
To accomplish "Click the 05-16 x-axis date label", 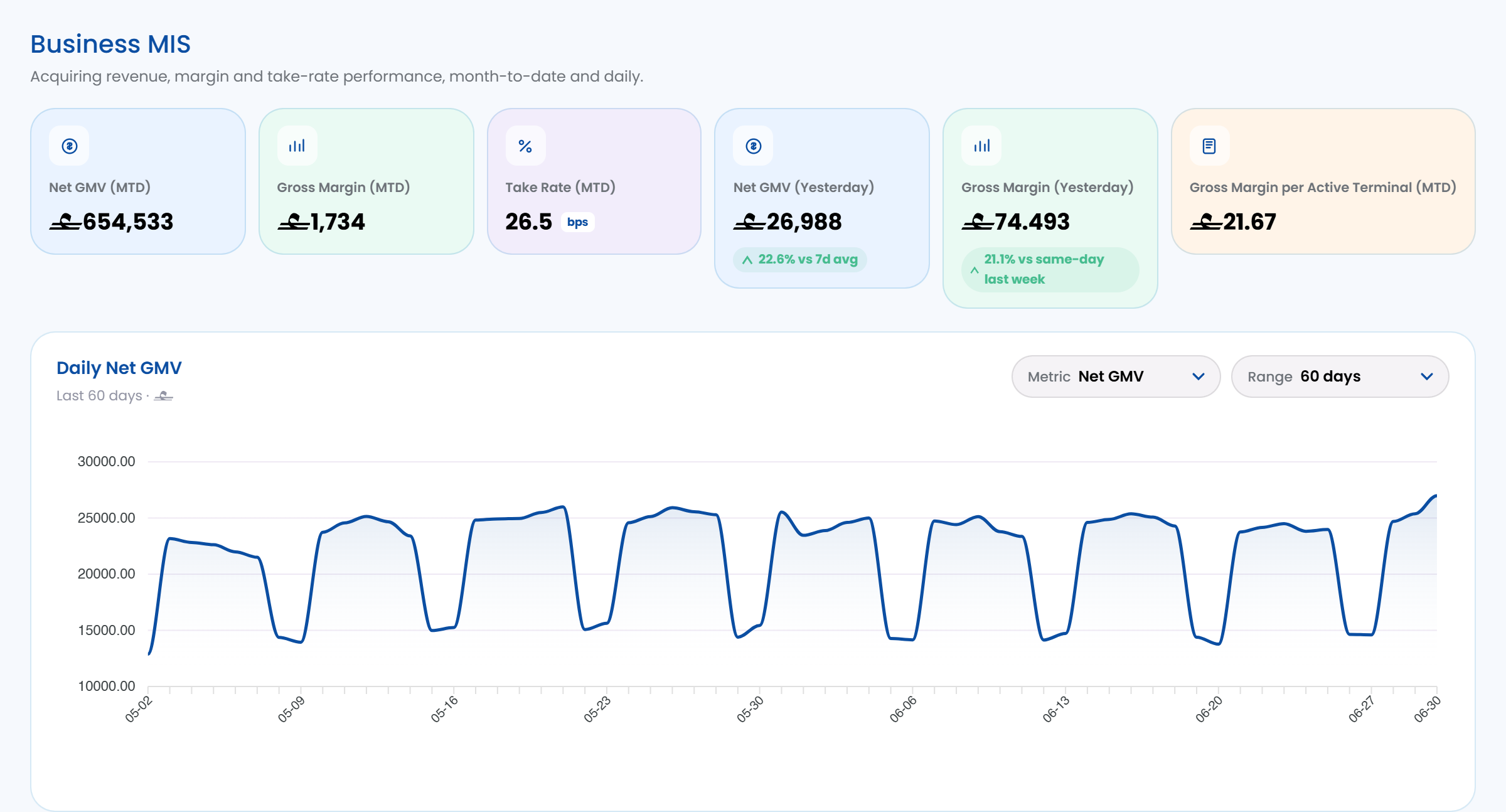I will point(444,709).
